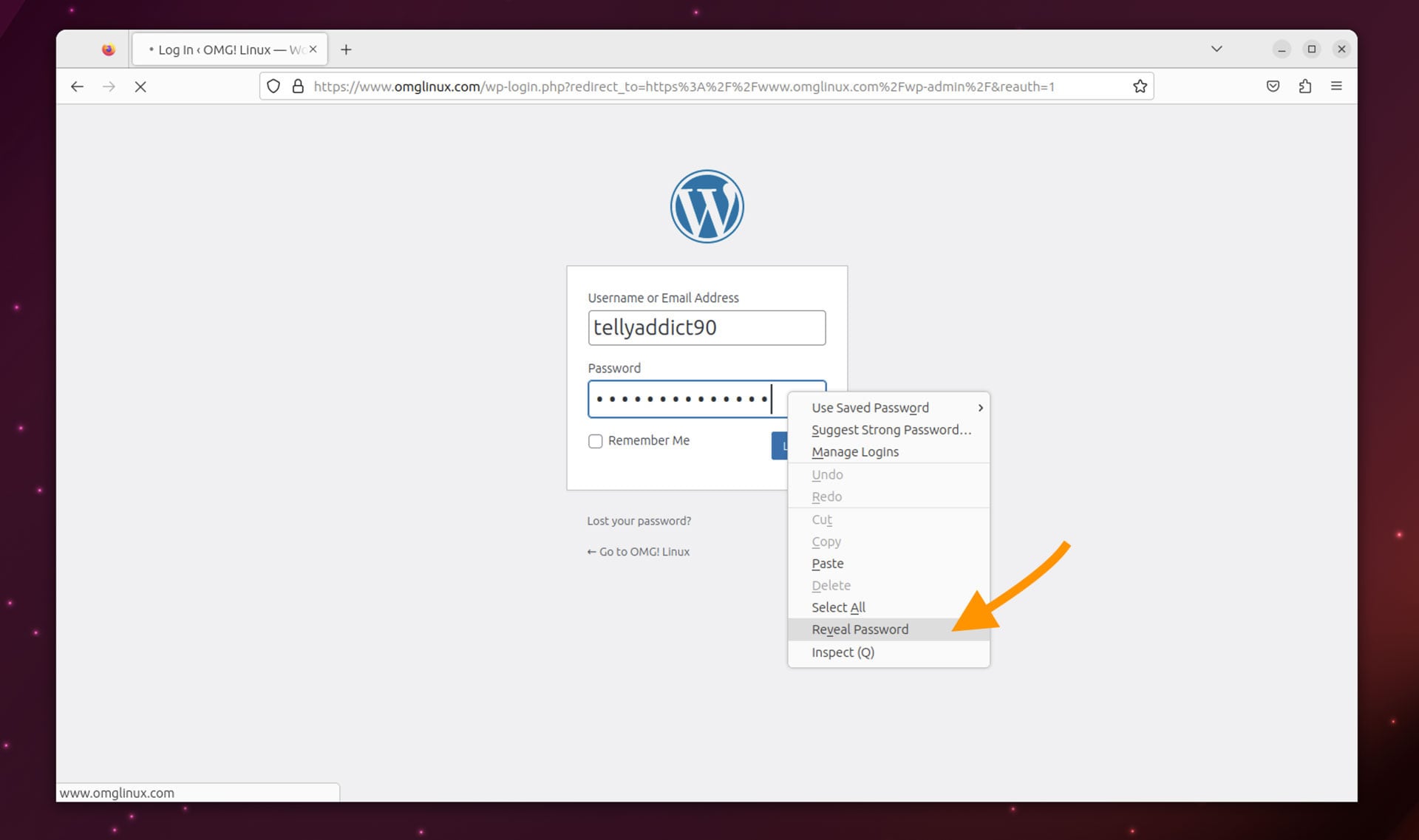Image resolution: width=1419 pixels, height=840 pixels.
Task: Check the Remember Me checkbox
Action: (595, 441)
